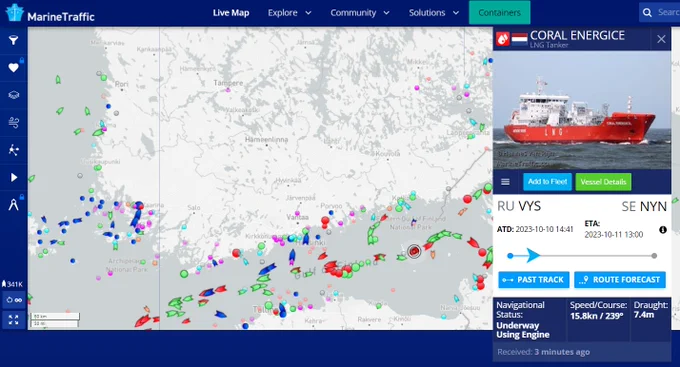Click the draught value 7.4m
Screen dimensions: 680x367
pyautogui.click(x=644, y=315)
